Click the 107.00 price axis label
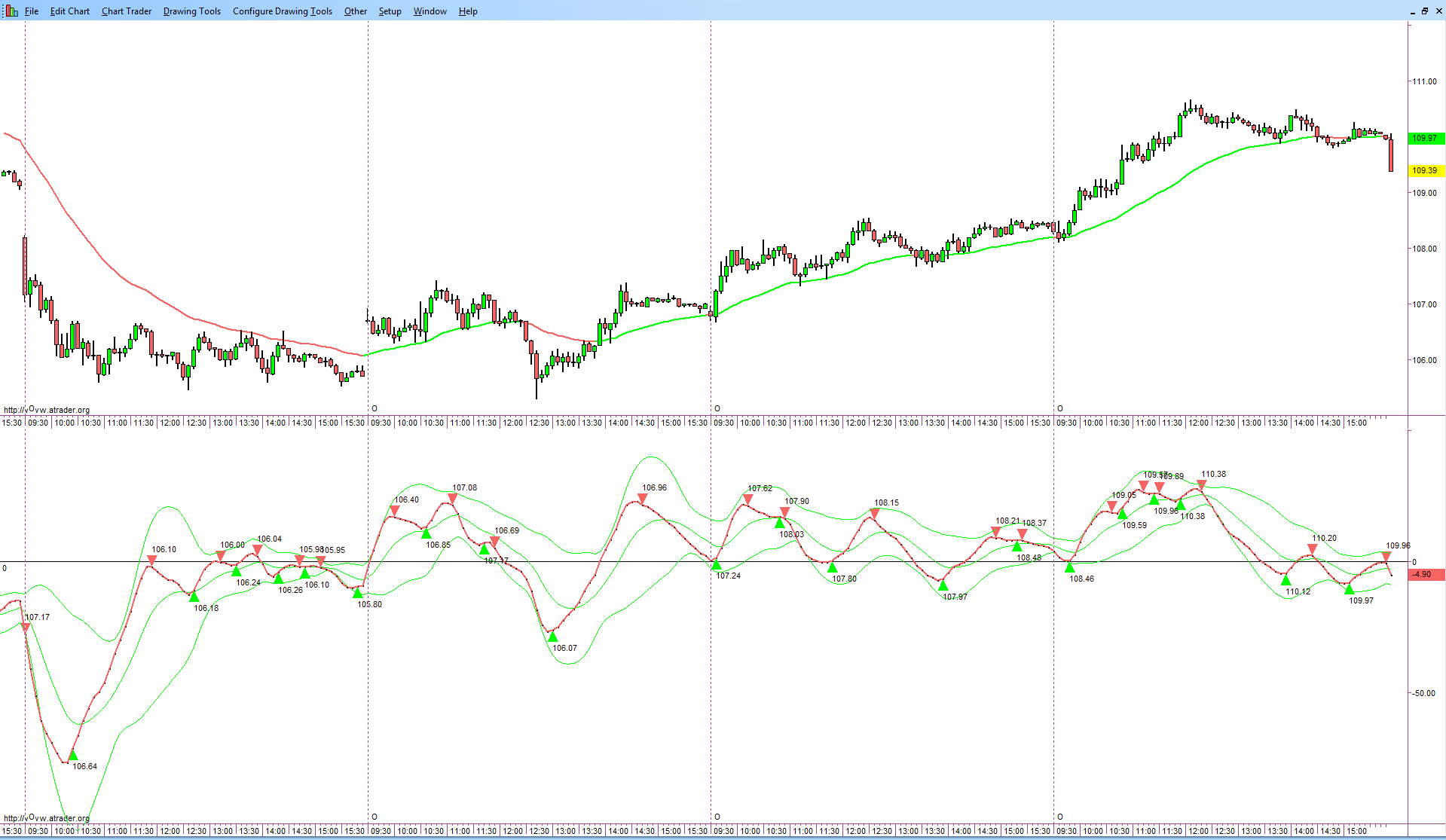This screenshot has width=1446, height=840. [1424, 304]
